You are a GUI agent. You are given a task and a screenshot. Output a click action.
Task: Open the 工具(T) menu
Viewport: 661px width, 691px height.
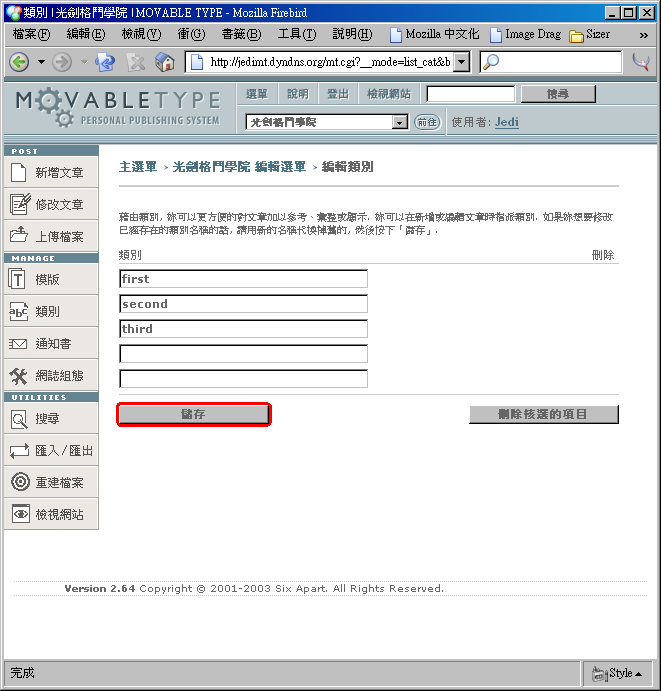pyautogui.click(x=297, y=34)
